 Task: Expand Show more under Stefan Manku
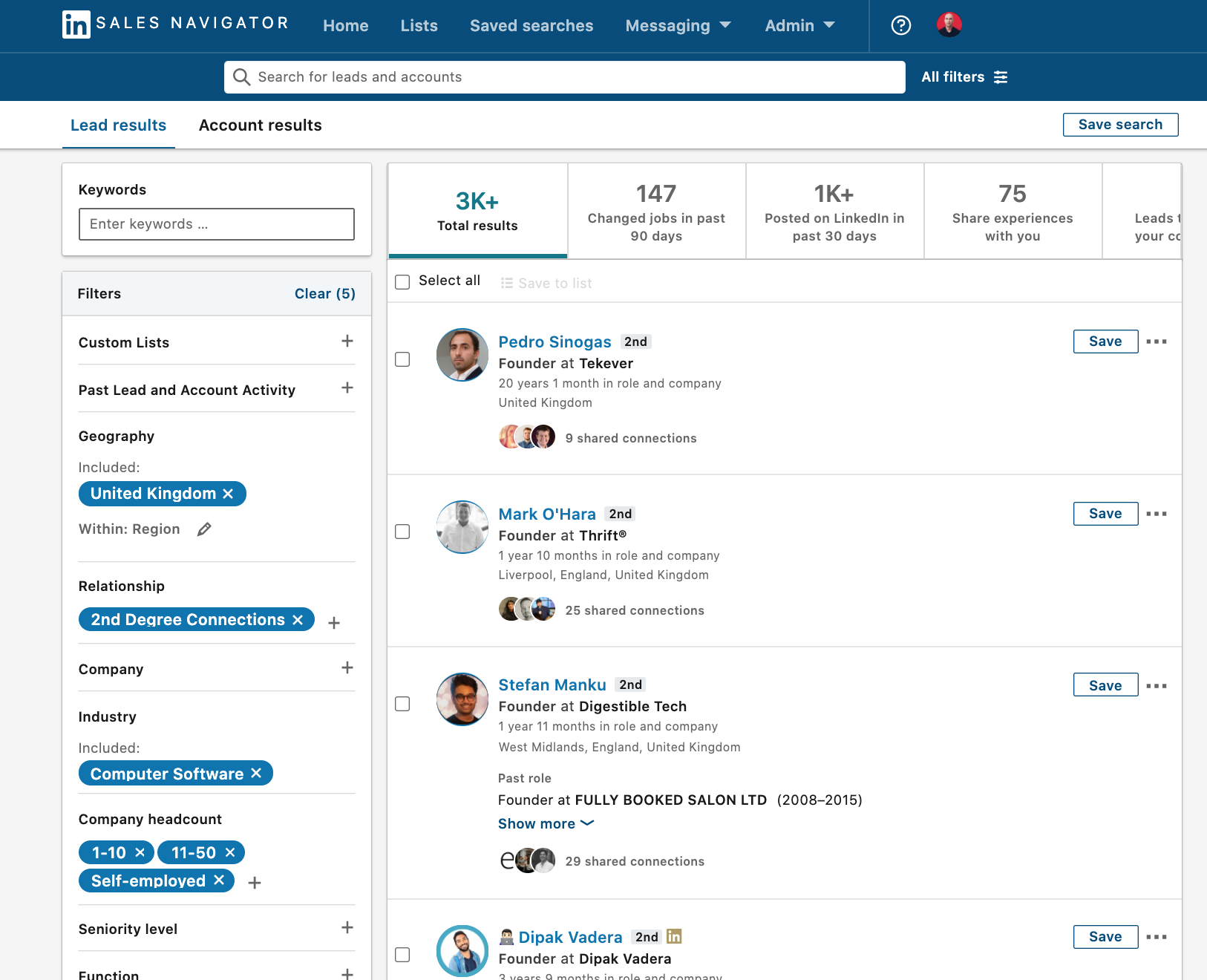point(546,824)
